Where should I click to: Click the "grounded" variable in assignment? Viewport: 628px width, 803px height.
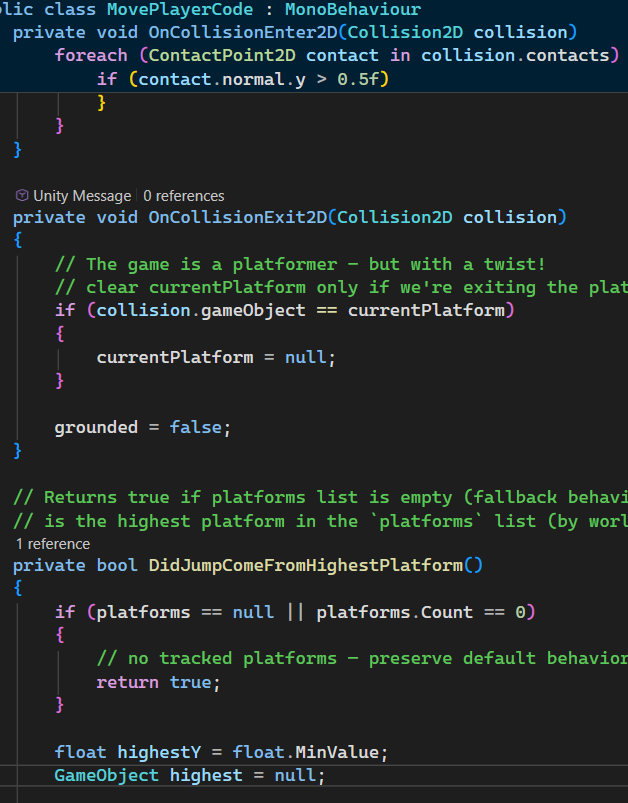tap(95, 427)
